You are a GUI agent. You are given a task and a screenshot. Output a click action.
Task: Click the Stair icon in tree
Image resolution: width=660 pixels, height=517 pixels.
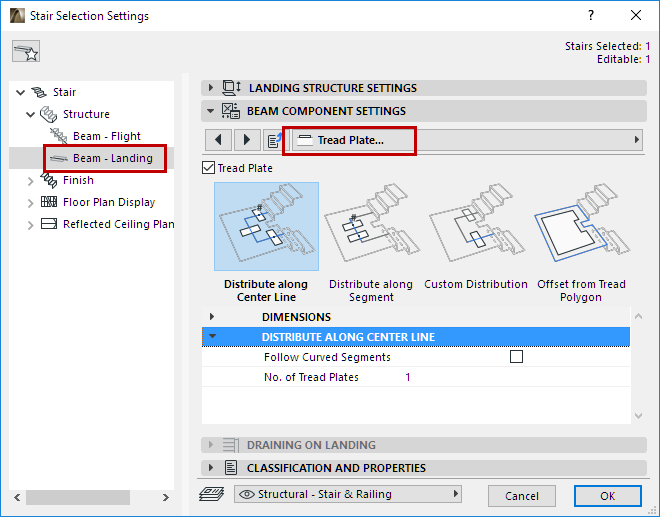(x=40, y=92)
